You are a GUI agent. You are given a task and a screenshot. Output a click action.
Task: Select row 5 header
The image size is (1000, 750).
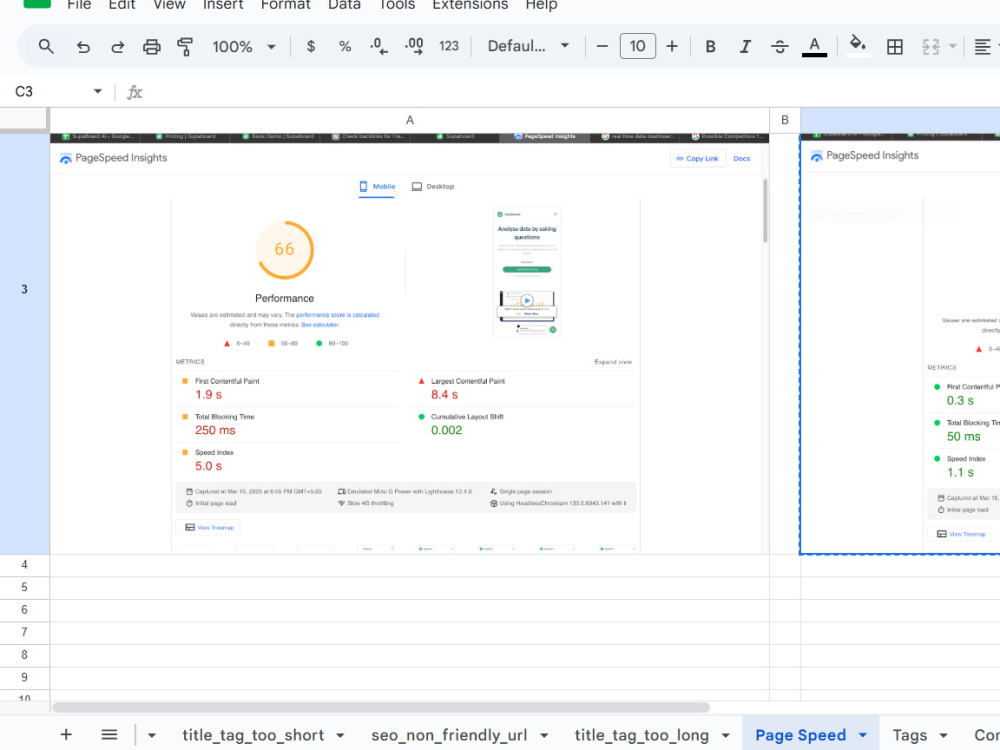pos(24,587)
